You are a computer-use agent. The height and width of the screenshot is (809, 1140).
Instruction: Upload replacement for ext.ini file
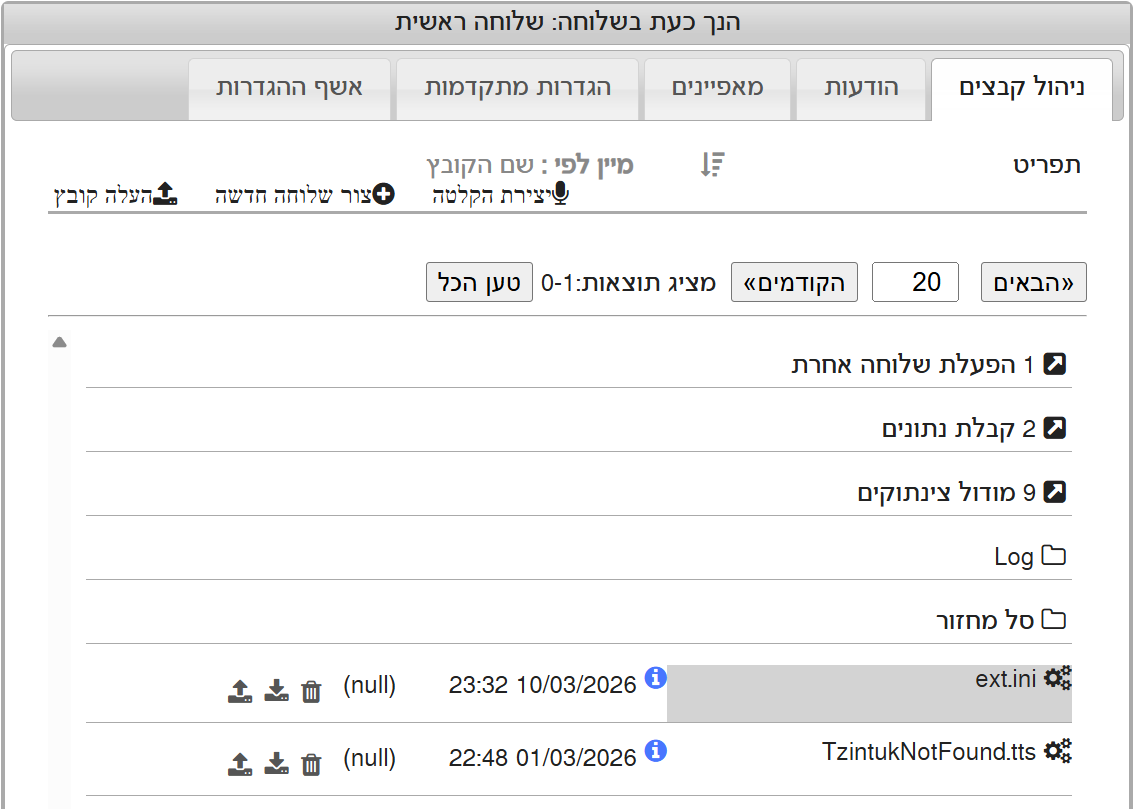[240, 691]
